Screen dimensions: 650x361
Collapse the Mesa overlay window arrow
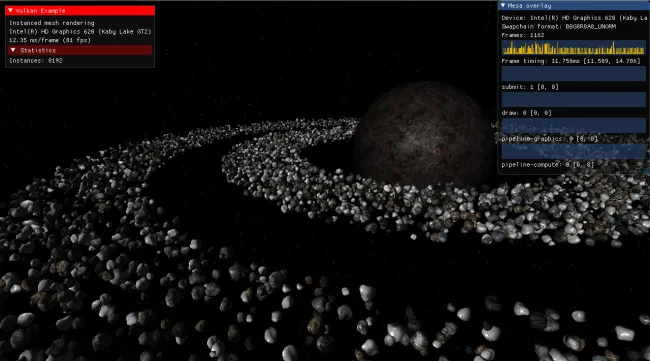[x=503, y=6]
